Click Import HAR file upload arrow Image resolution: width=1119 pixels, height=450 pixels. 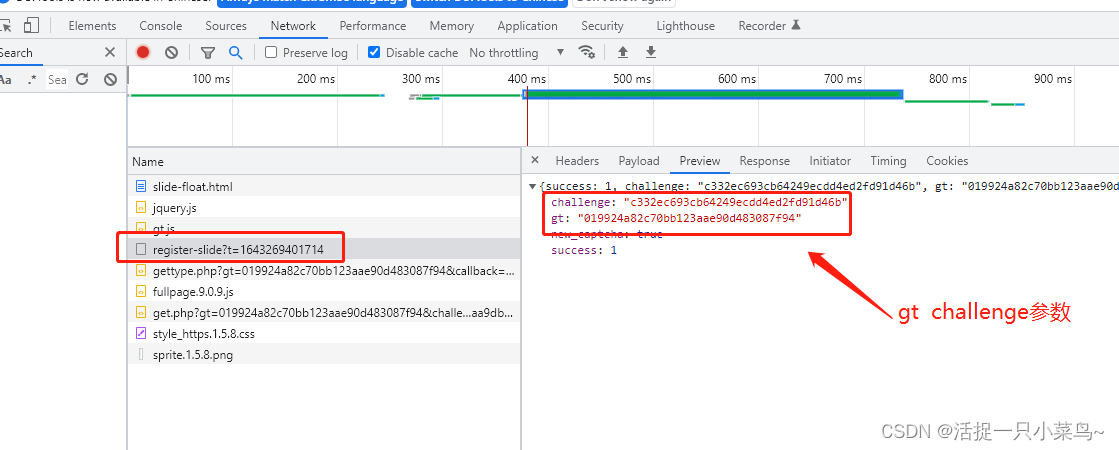click(623, 52)
